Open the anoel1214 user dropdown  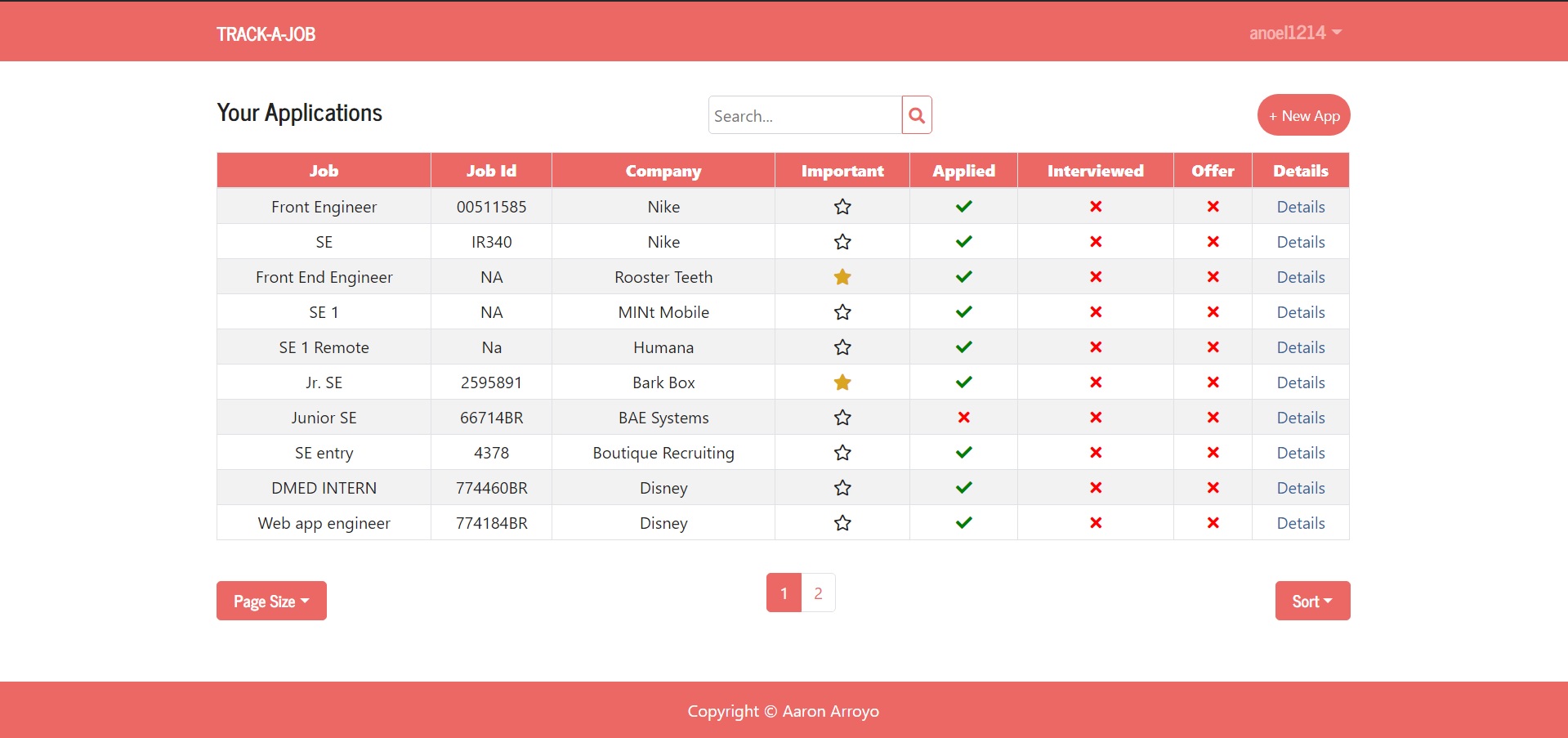1295,33
